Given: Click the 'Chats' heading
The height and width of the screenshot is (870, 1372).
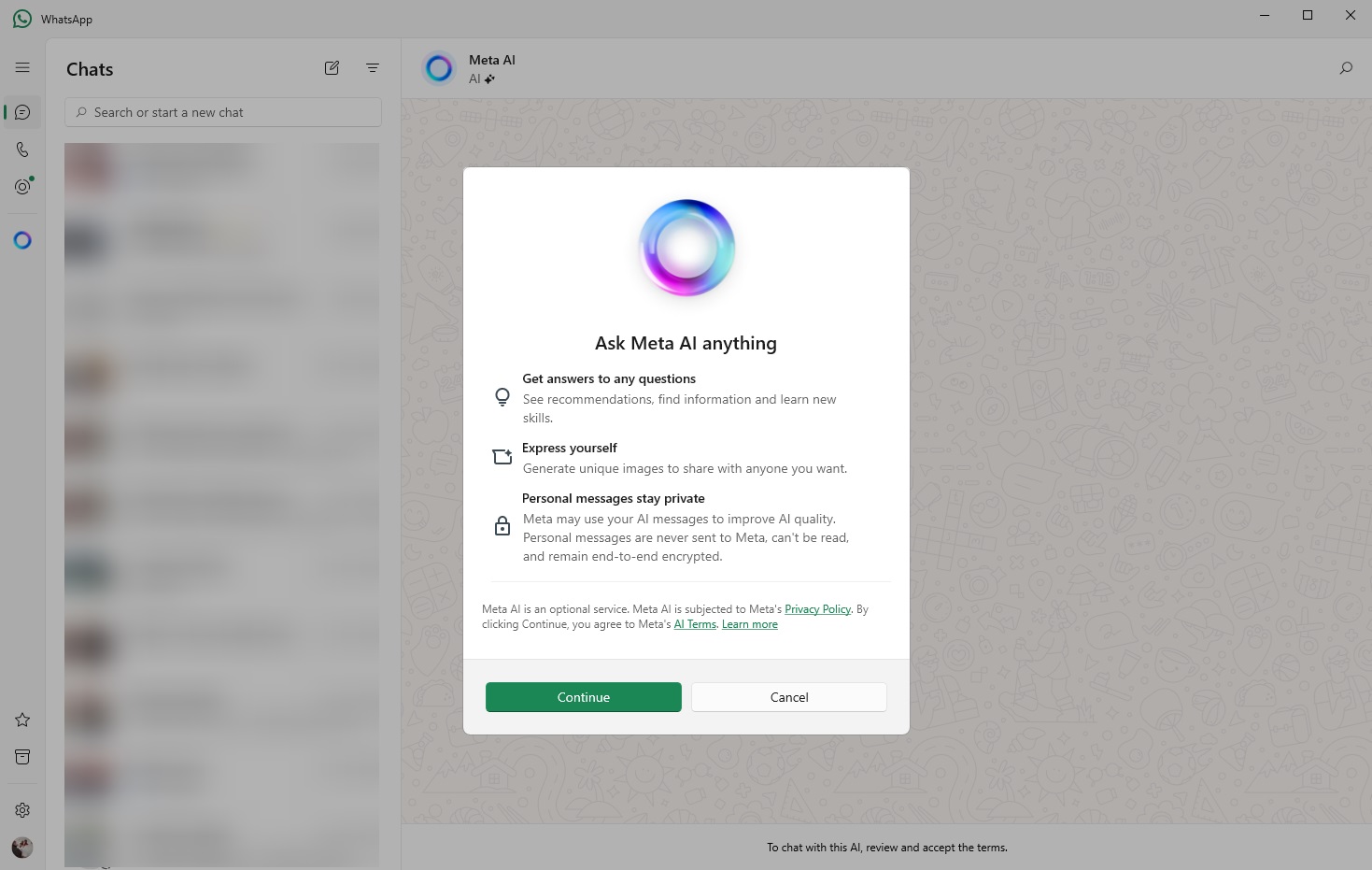Looking at the screenshot, I should point(90,69).
